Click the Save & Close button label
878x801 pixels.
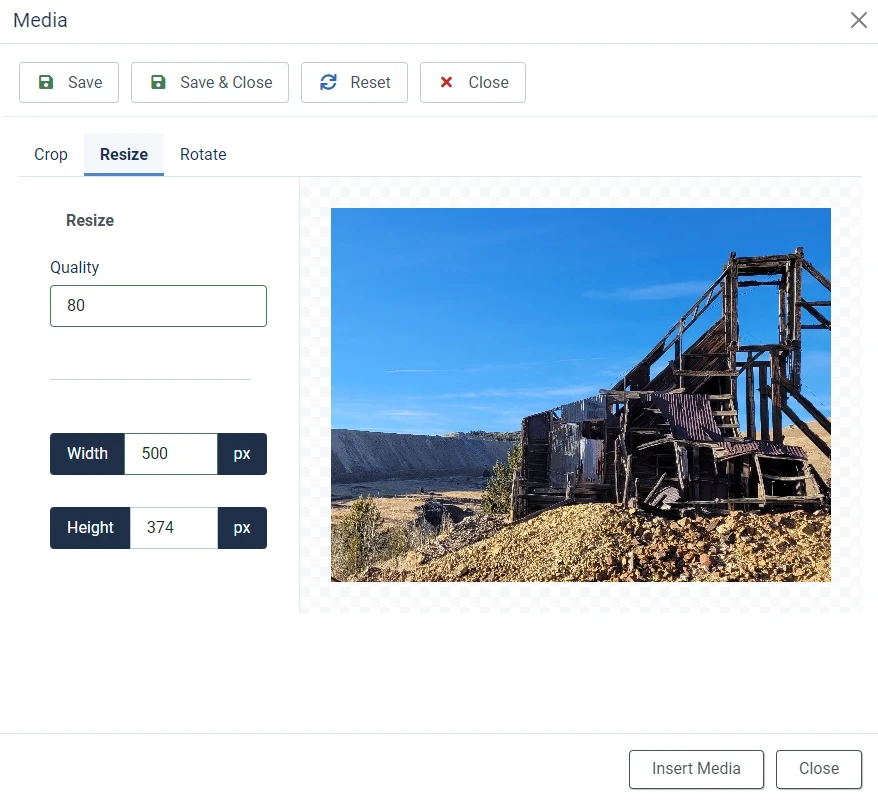[x=226, y=82]
